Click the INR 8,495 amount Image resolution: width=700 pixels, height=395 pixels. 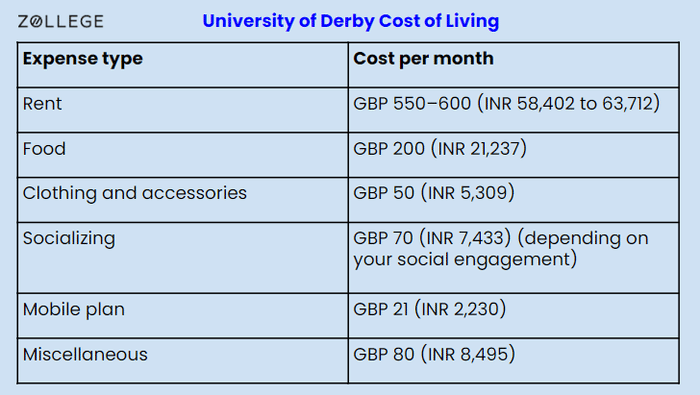[x=468, y=354]
